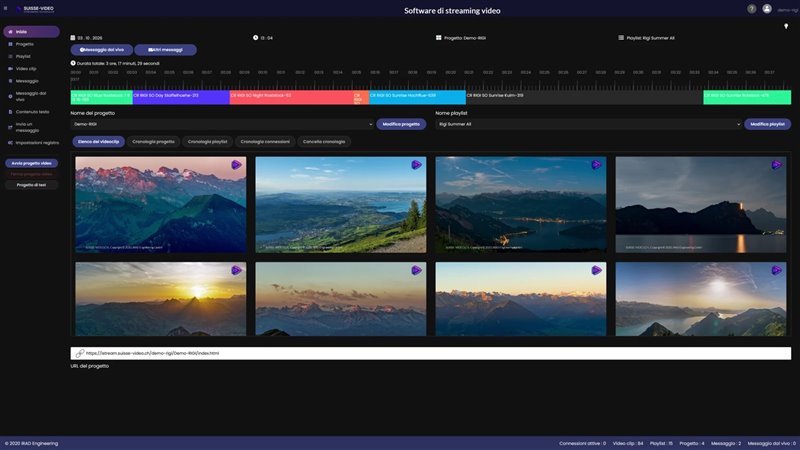Click the Avvia progetto video button
The width and height of the screenshot is (800, 450).
(32, 163)
